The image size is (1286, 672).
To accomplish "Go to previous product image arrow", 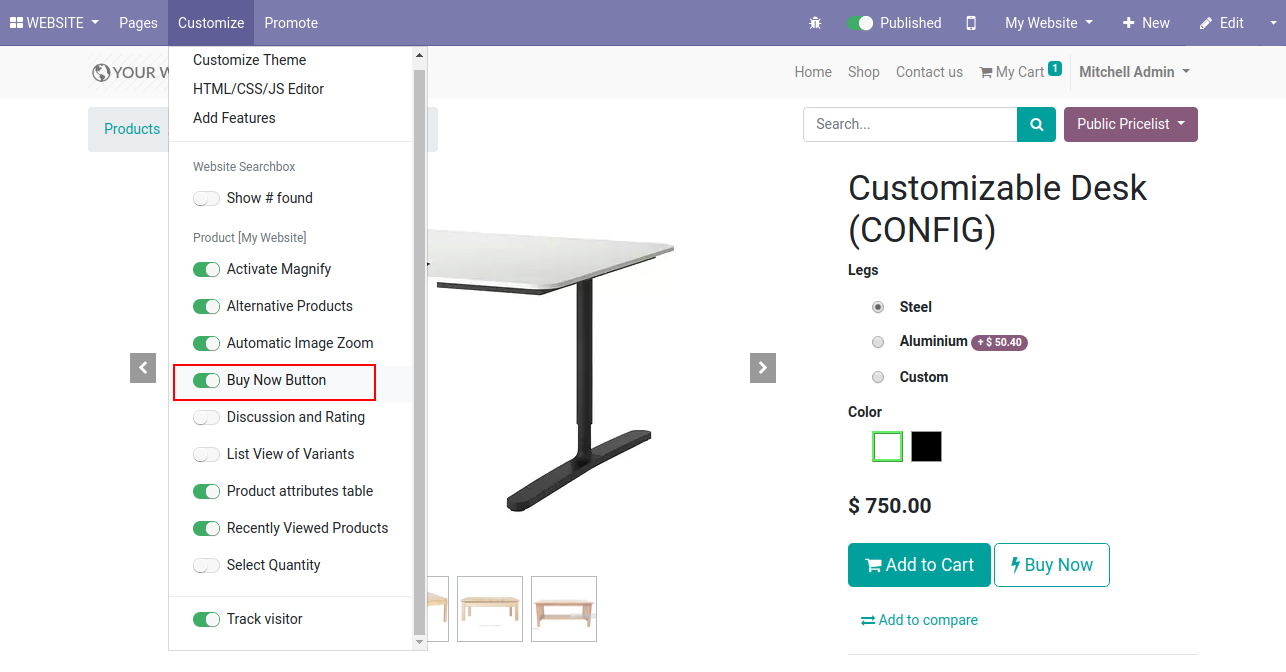I will click(143, 368).
